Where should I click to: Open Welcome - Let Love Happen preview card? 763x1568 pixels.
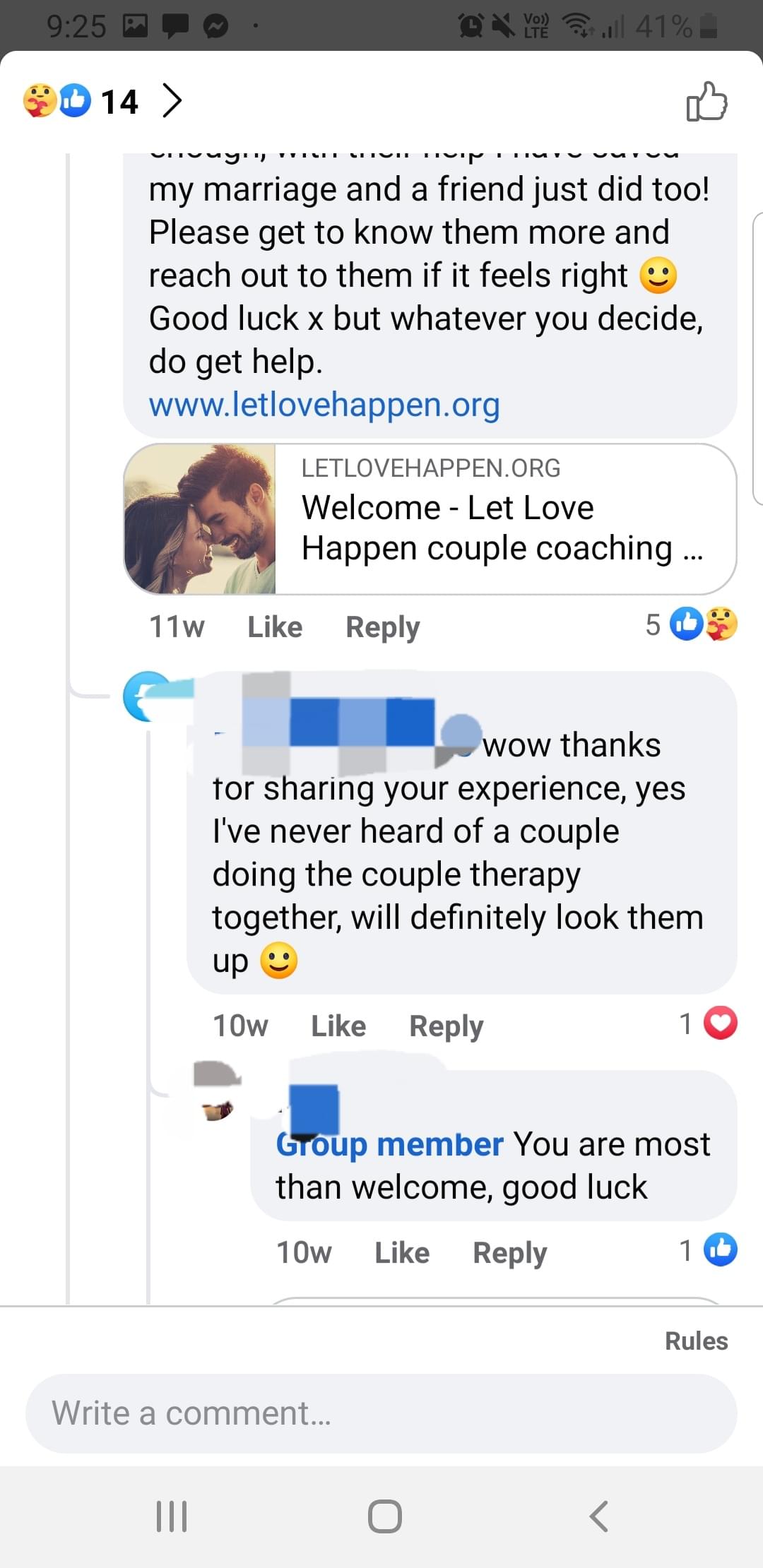click(x=430, y=519)
